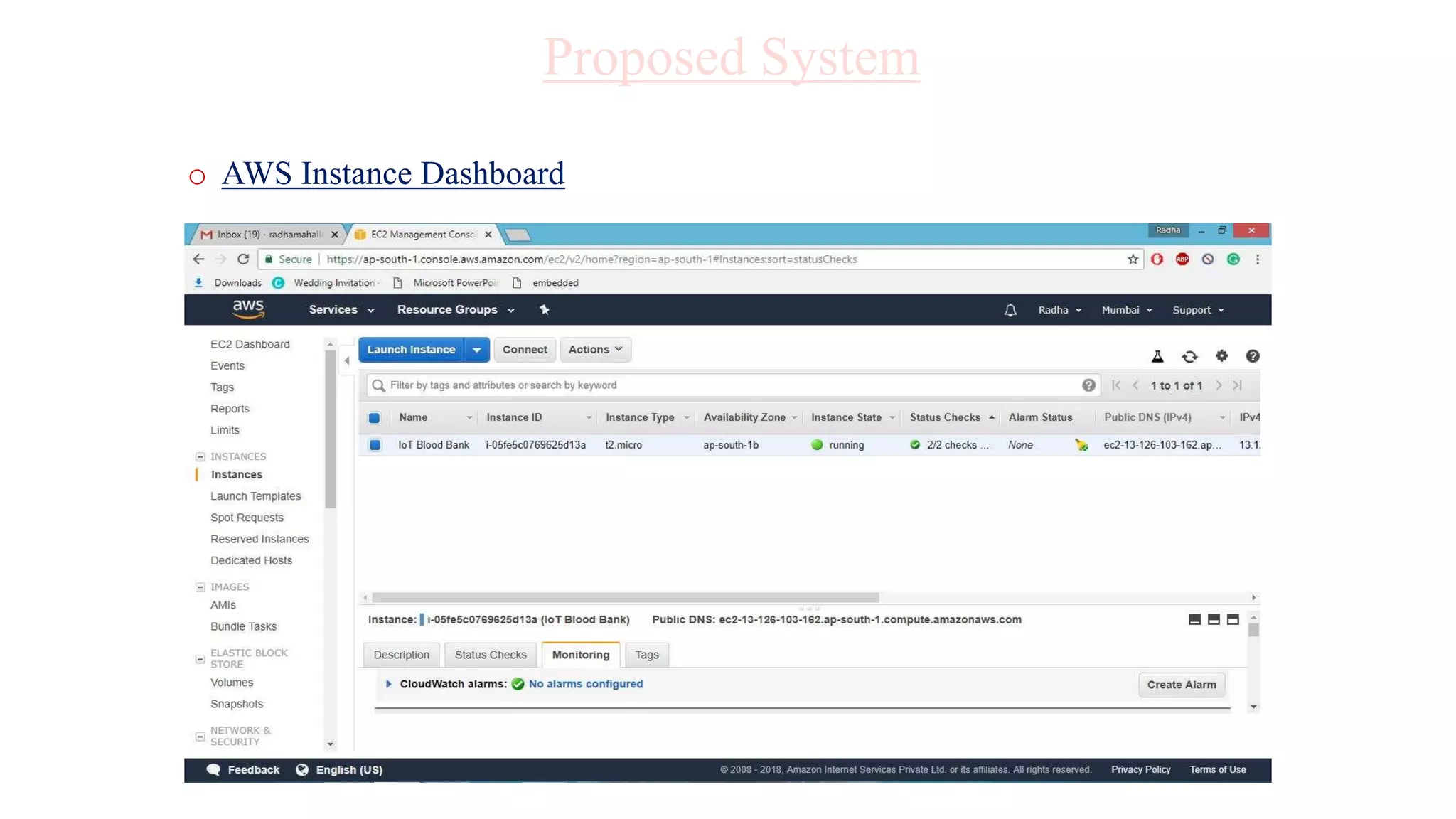
Task: Refresh the instances list
Action: (x=1189, y=356)
